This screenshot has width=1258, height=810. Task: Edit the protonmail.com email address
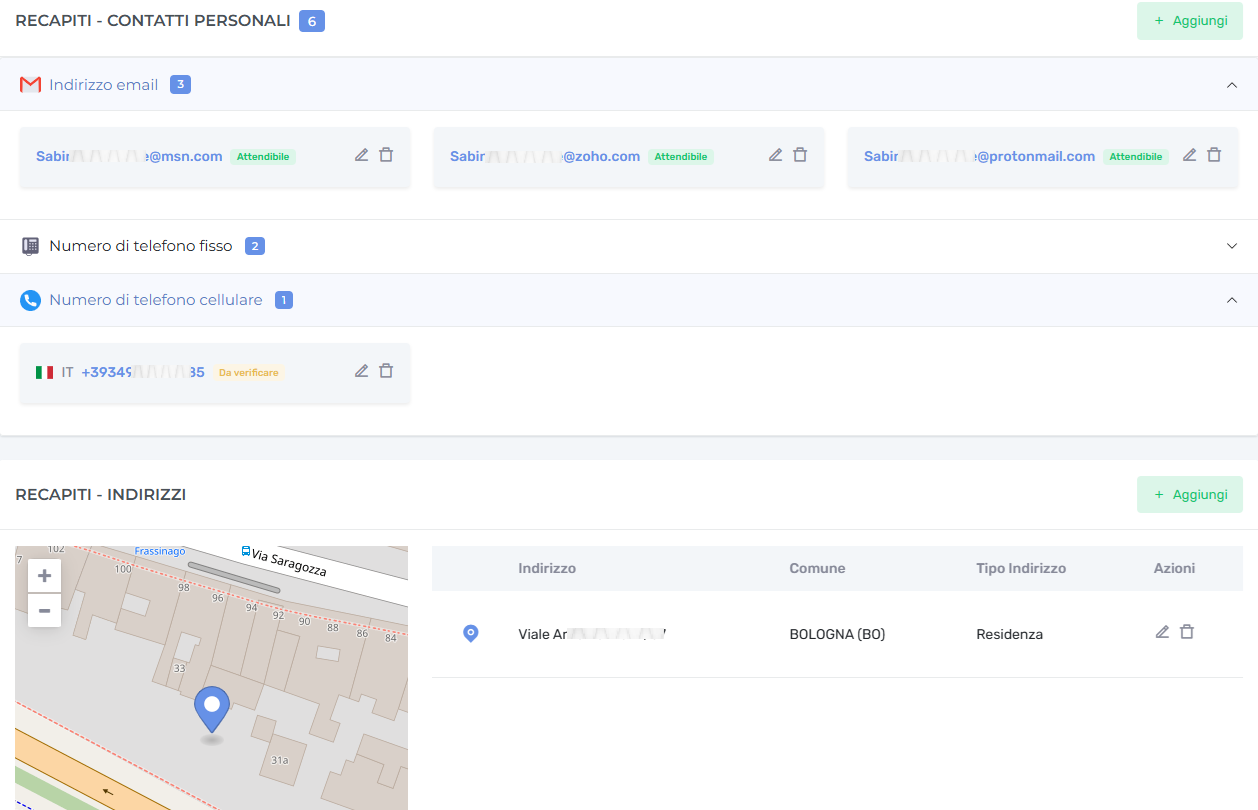pyautogui.click(x=1189, y=155)
